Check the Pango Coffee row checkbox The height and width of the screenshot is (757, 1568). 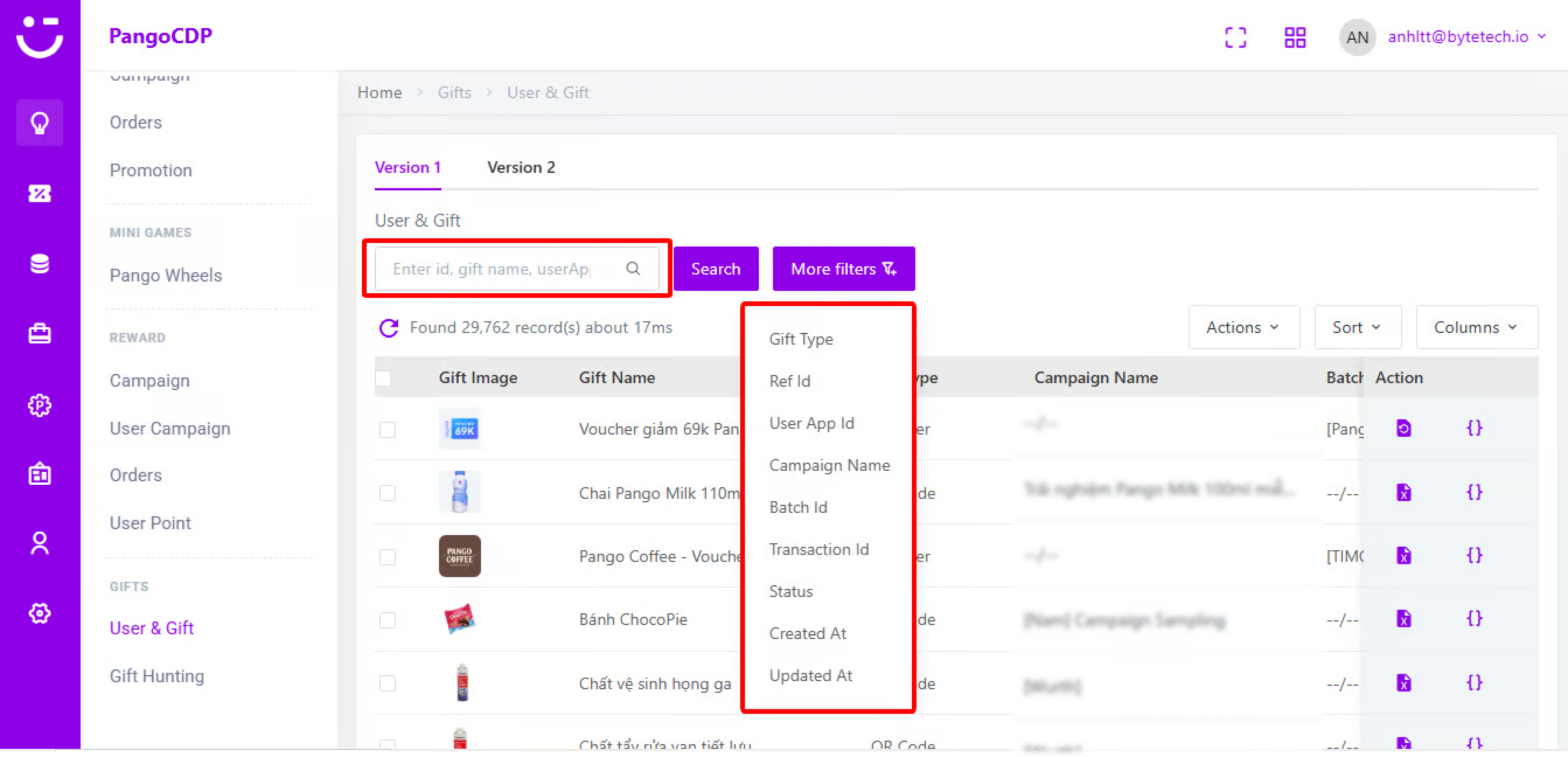coord(387,557)
